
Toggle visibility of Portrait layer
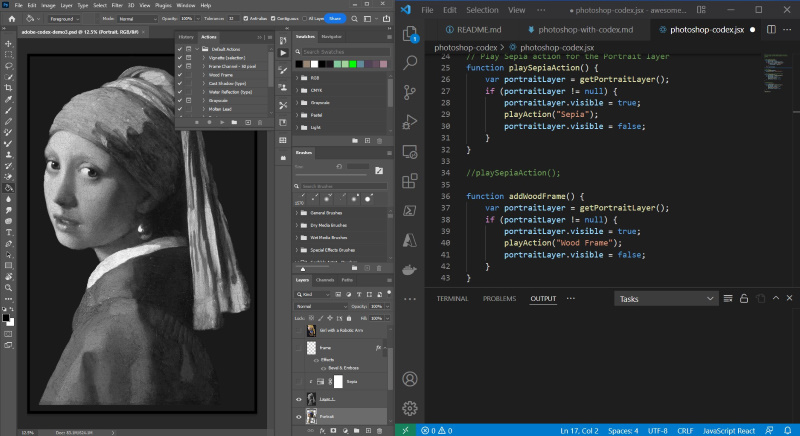pos(298,417)
